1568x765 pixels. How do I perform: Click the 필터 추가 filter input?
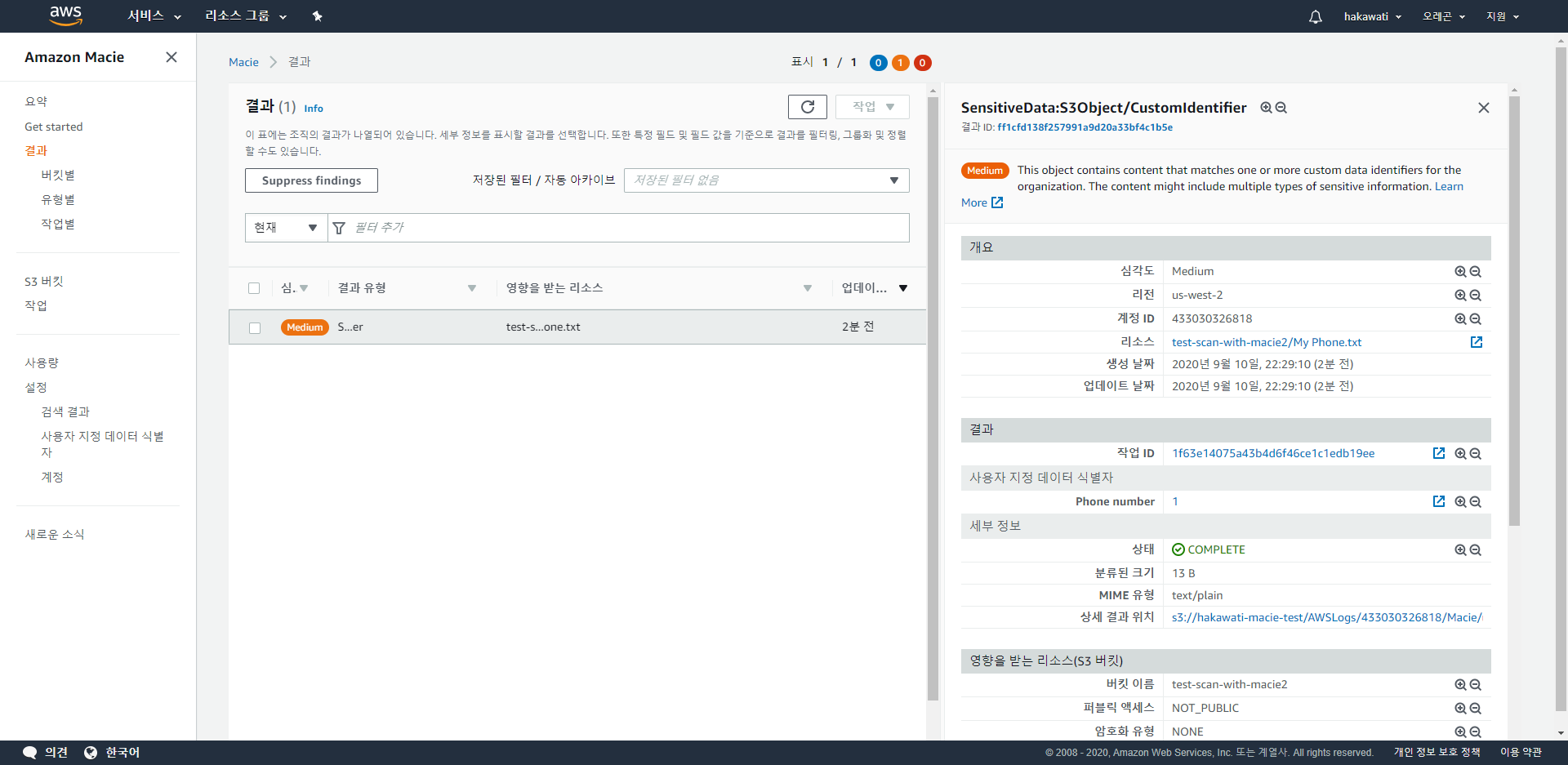[x=618, y=228]
